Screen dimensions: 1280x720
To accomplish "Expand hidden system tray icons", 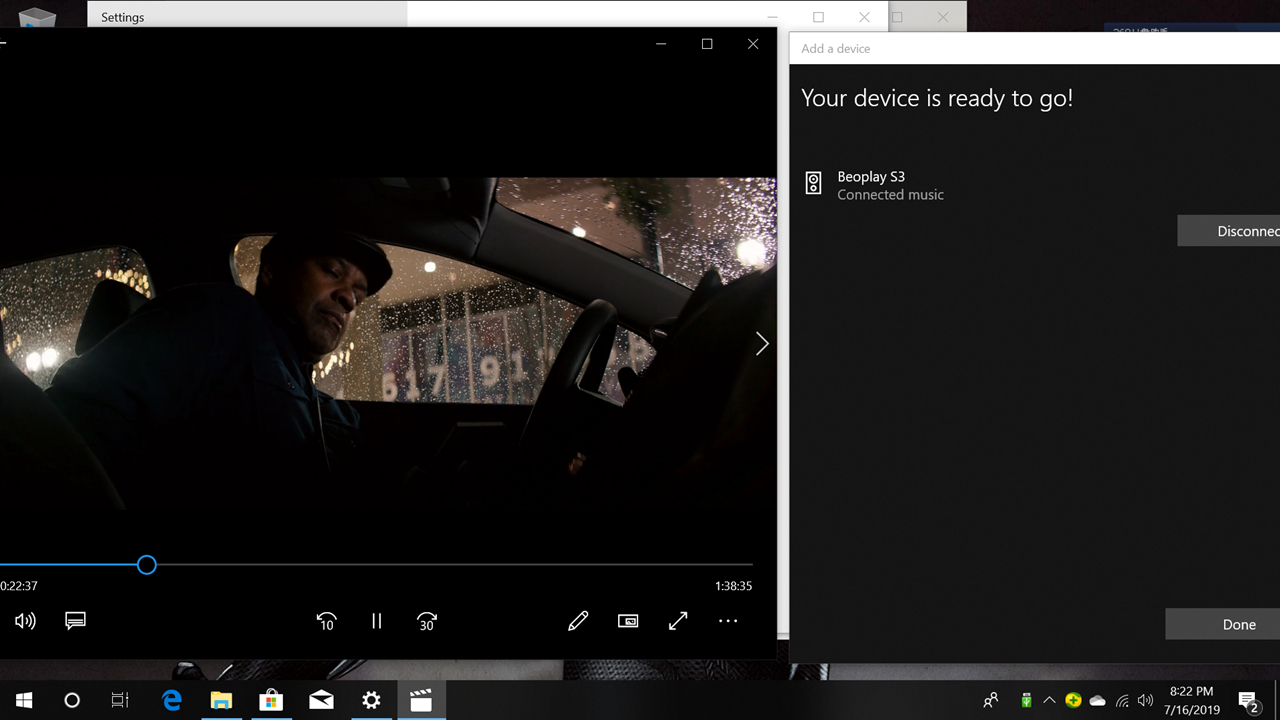I will click(1049, 700).
